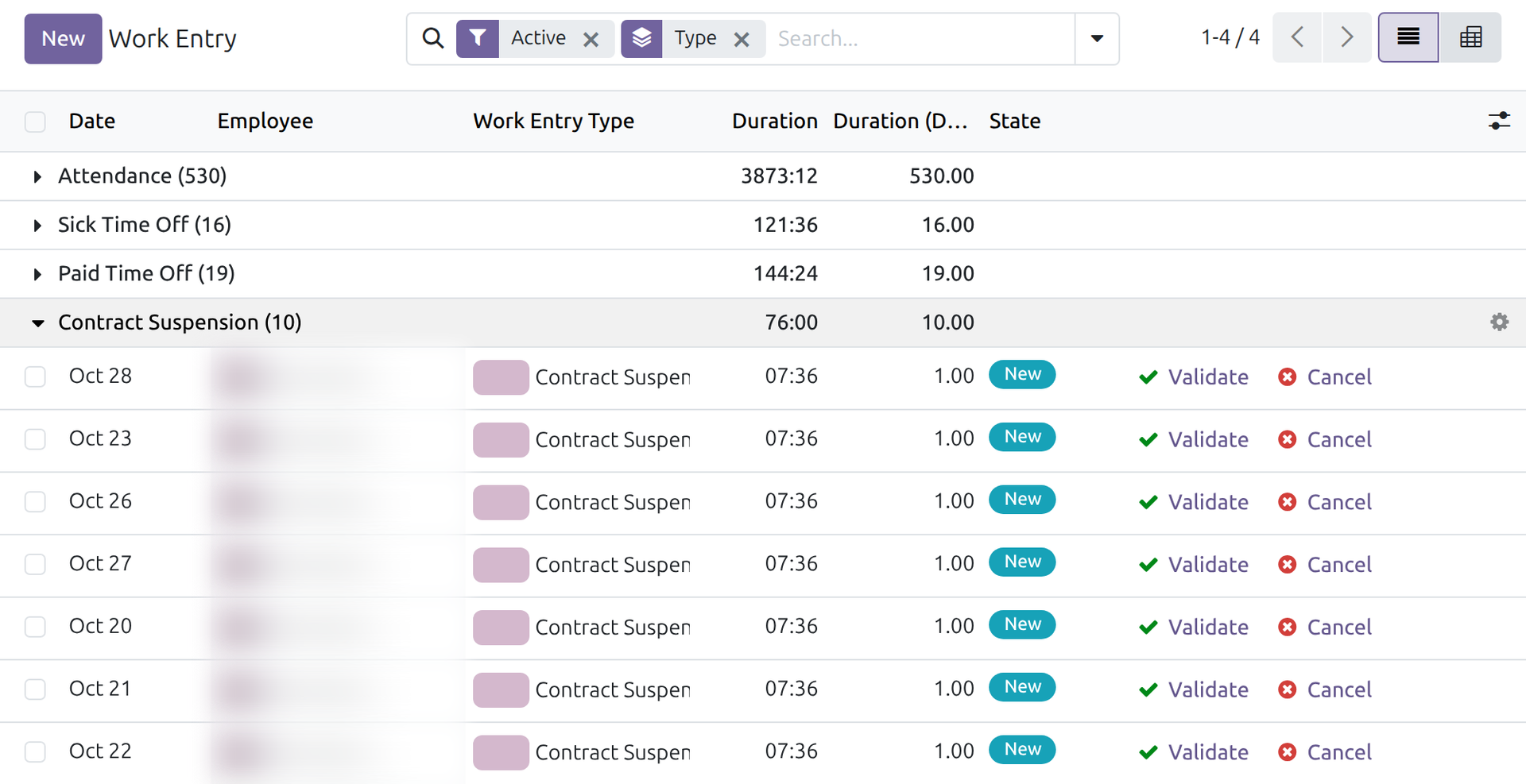Click the pink color swatch on Oct 26
Screen dimensions: 1526x784
pos(501,503)
